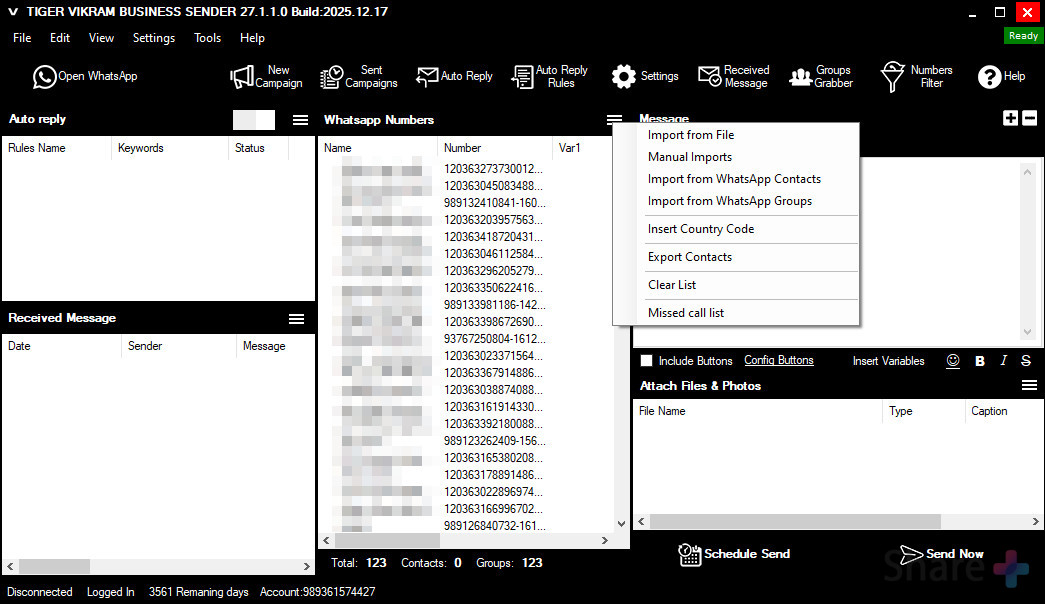
Task: Open the Settings menu in menu bar
Action: coord(154,38)
